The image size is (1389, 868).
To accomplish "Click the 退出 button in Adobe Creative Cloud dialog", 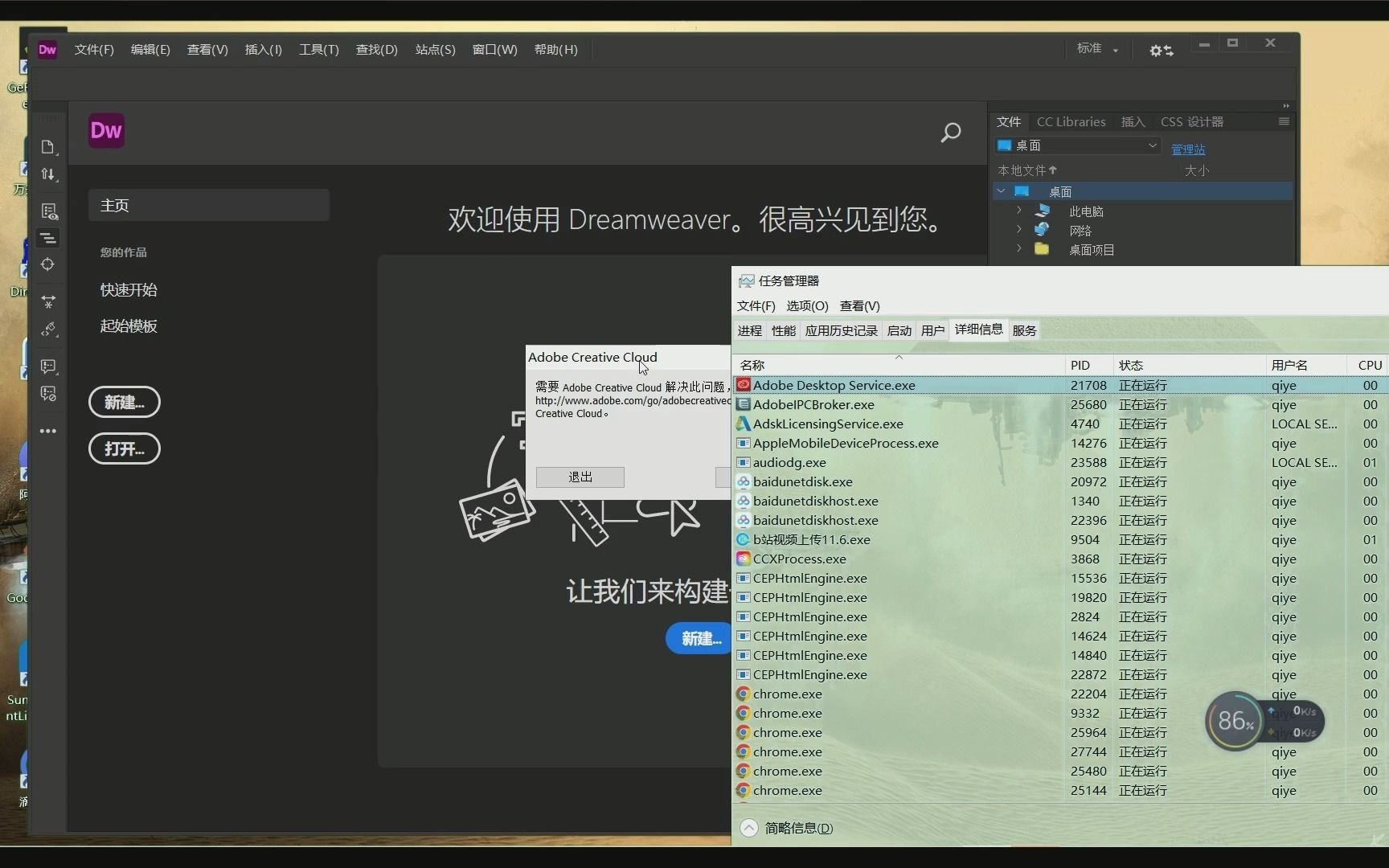I will 580,477.
